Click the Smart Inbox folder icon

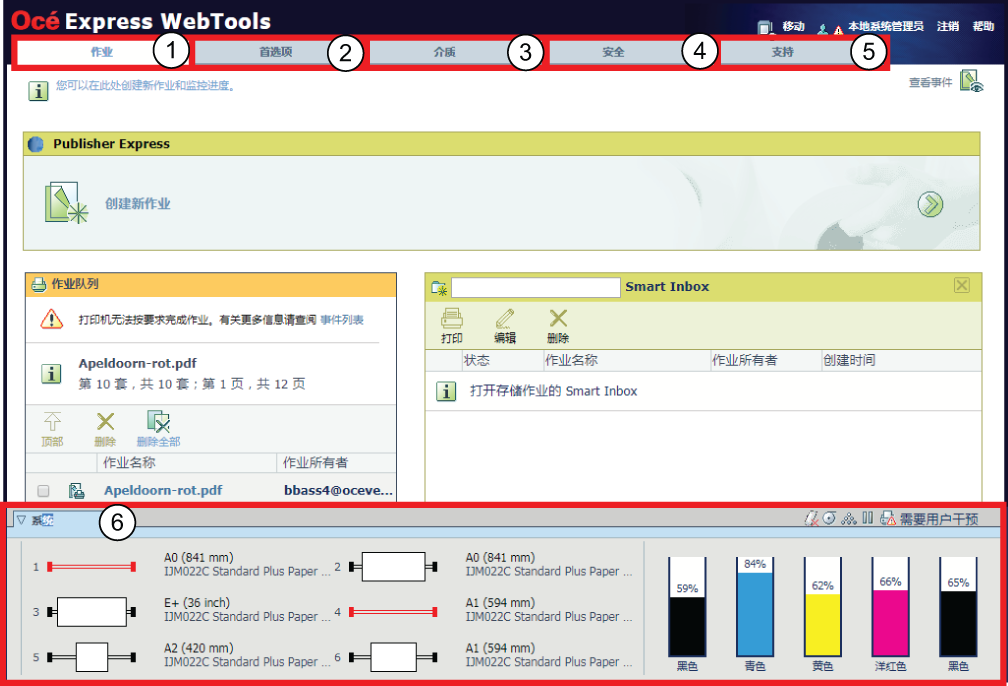point(439,288)
